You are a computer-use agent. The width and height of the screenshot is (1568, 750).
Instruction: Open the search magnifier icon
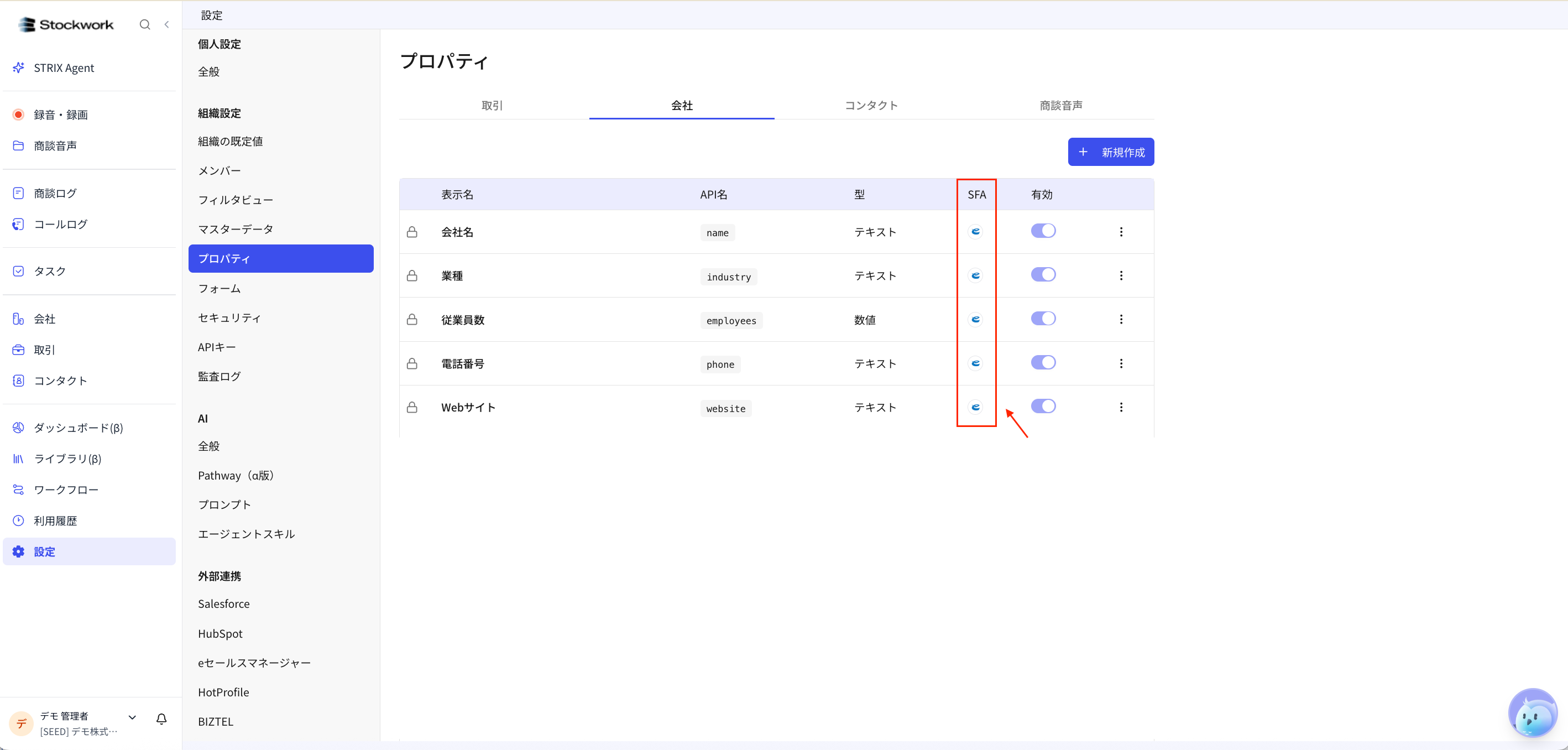pyautogui.click(x=145, y=24)
